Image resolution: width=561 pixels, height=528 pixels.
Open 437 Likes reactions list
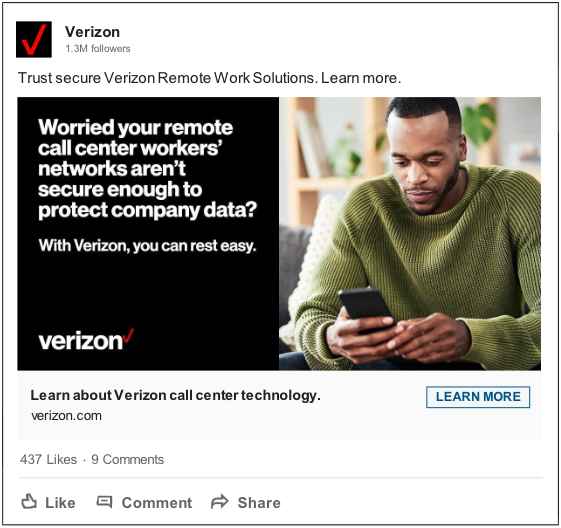pyautogui.click(x=49, y=459)
